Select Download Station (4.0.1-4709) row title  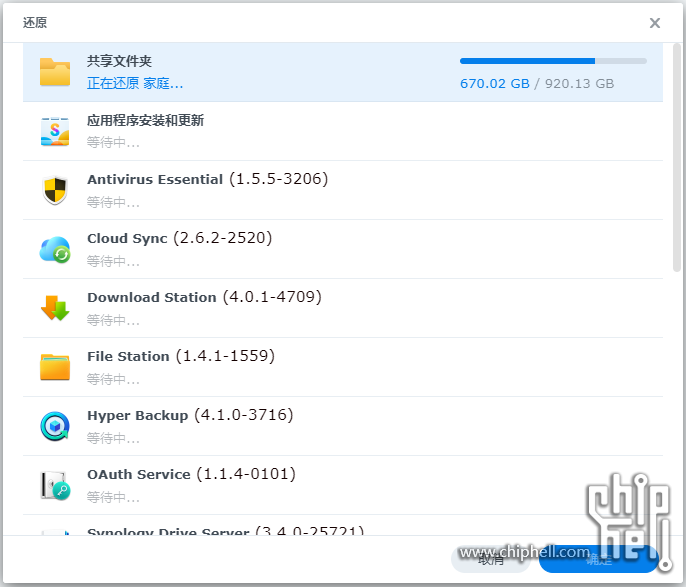tap(204, 297)
